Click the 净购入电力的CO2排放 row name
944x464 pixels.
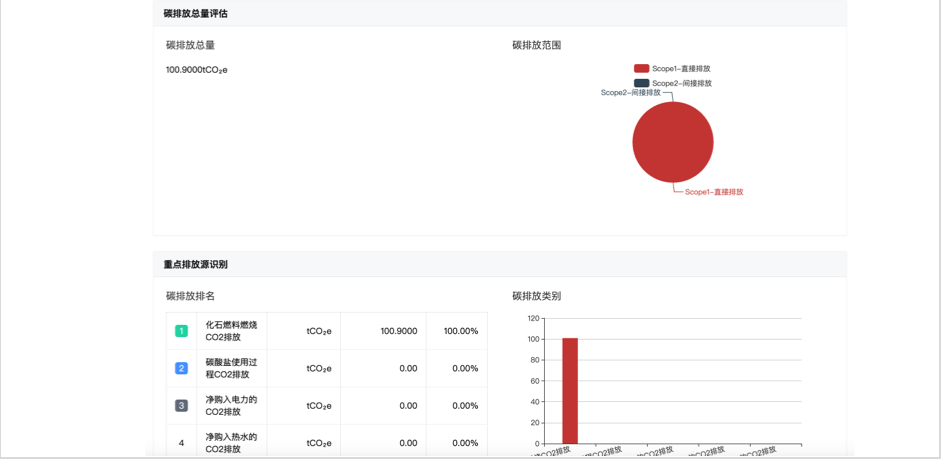(x=231, y=406)
